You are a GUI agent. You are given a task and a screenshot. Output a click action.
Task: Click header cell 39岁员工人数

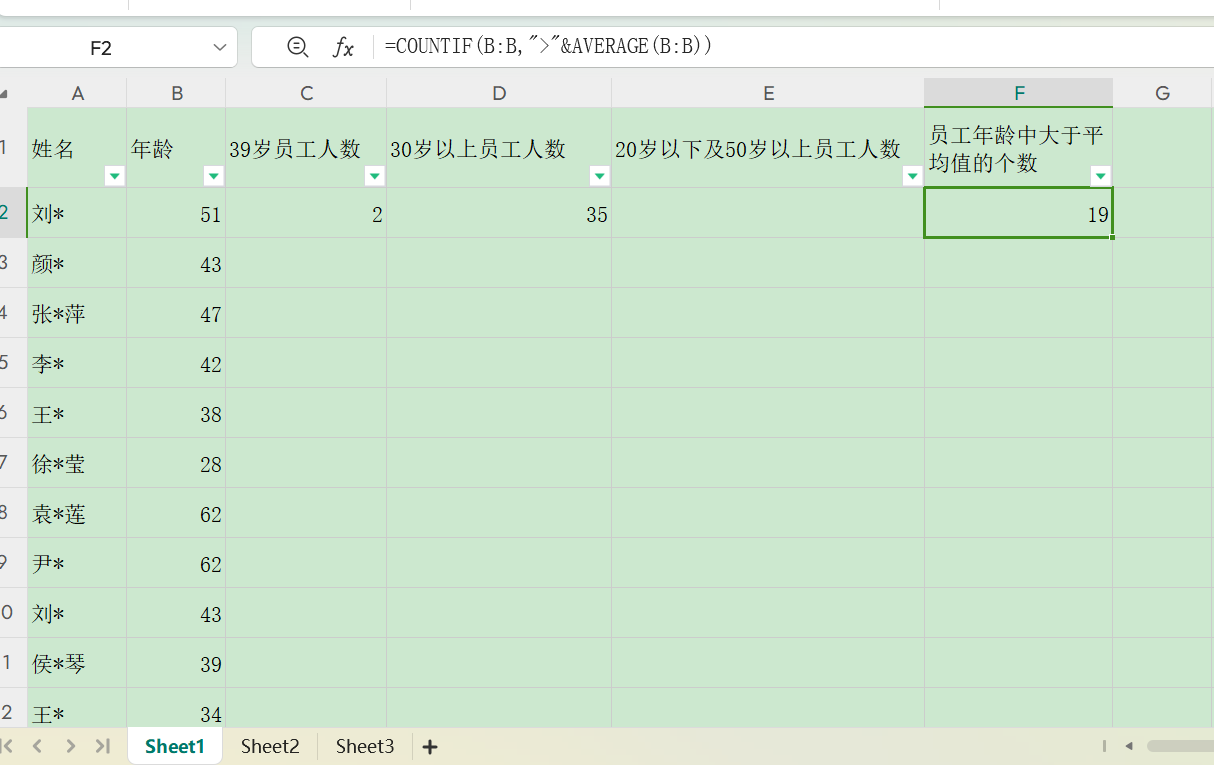pyautogui.click(x=306, y=147)
